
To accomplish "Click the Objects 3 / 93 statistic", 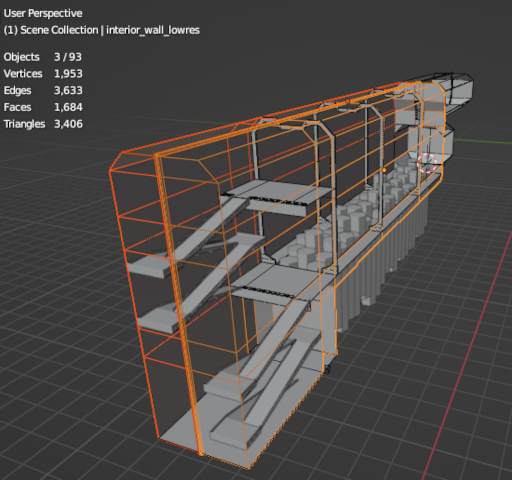I will (x=43, y=57).
